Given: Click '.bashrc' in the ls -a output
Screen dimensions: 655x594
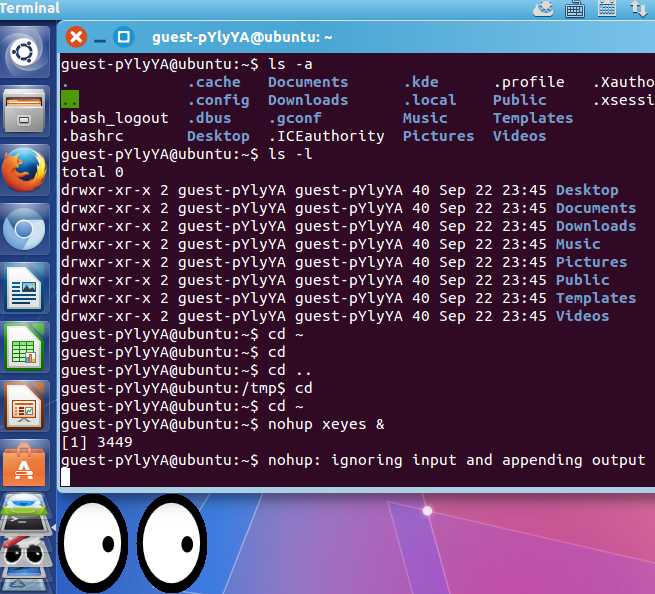Looking at the screenshot, I should [x=92, y=136].
